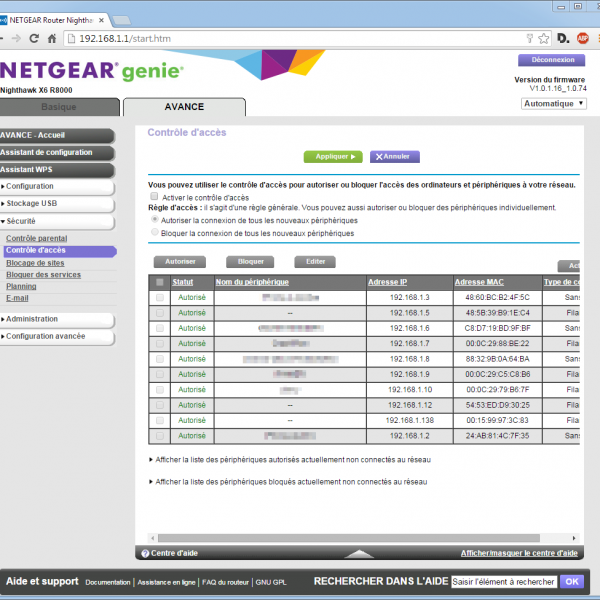600x600 pixels.
Task: Click the NETGEAR genie logo
Action: click(x=92, y=72)
